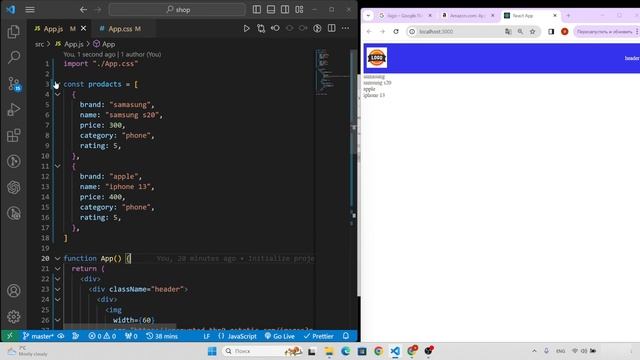Open Microsoft Edge from taskbar
640x360 pixels.
pos(345,351)
